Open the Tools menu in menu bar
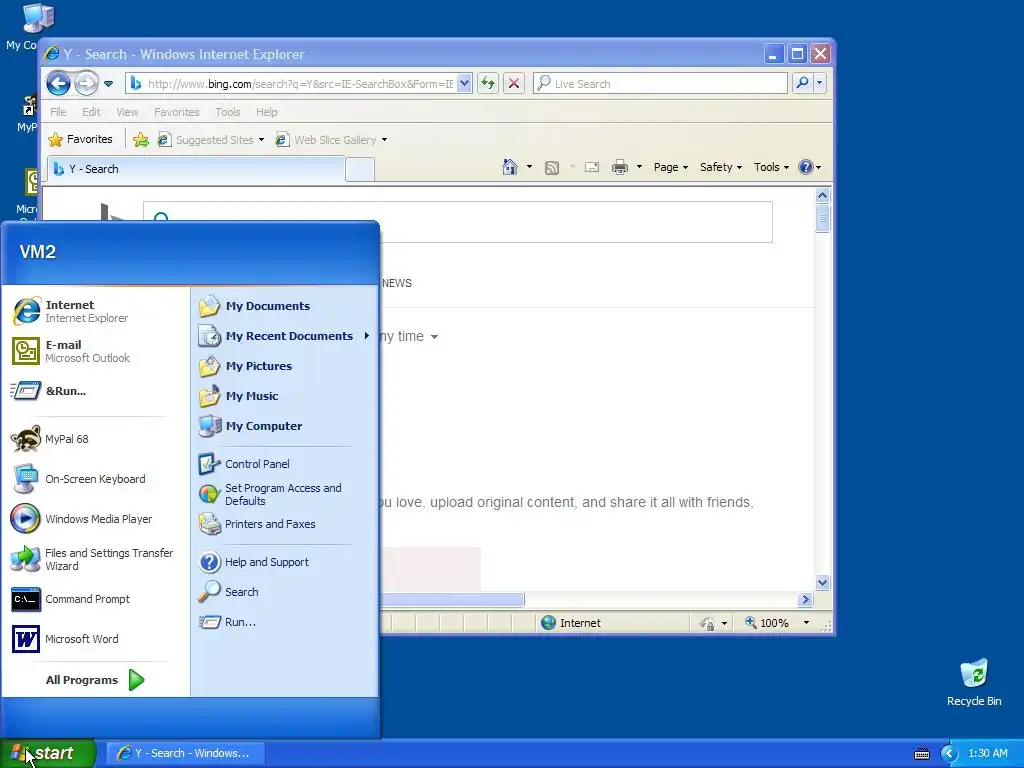This screenshot has width=1024, height=768. pyautogui.click(x=228, y=112)
